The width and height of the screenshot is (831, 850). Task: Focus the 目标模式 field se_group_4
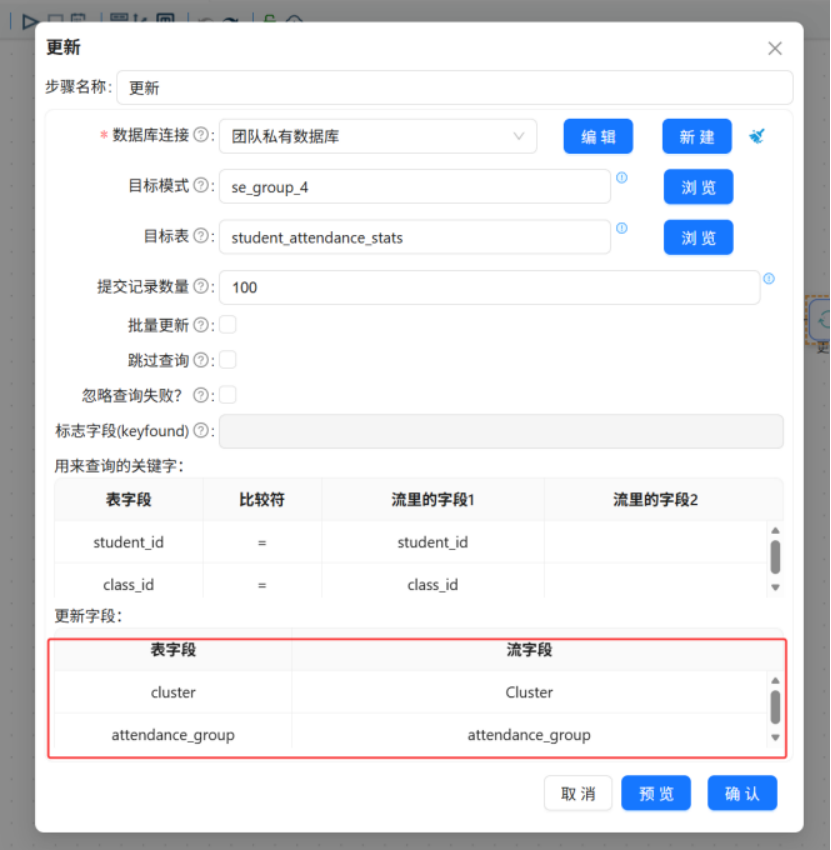(415, 187)
